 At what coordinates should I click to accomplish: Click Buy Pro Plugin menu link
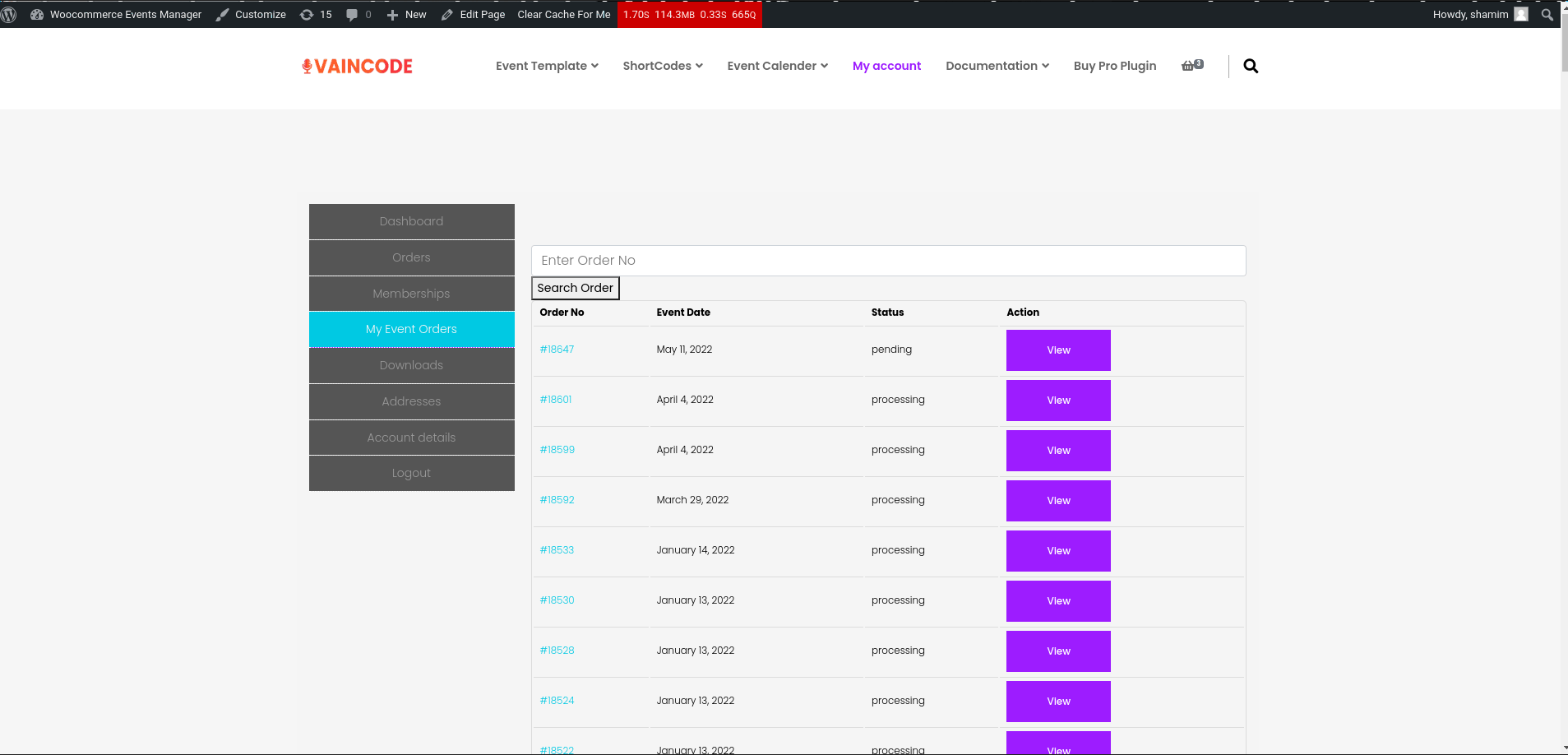point(1114,66)
